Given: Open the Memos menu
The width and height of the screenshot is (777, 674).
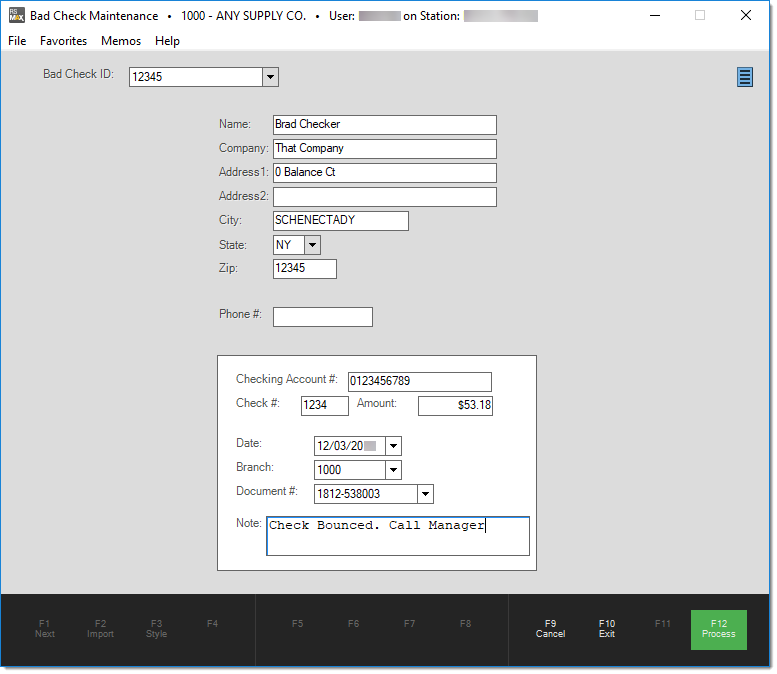Looking at the screenshot, I should [121, 41].
